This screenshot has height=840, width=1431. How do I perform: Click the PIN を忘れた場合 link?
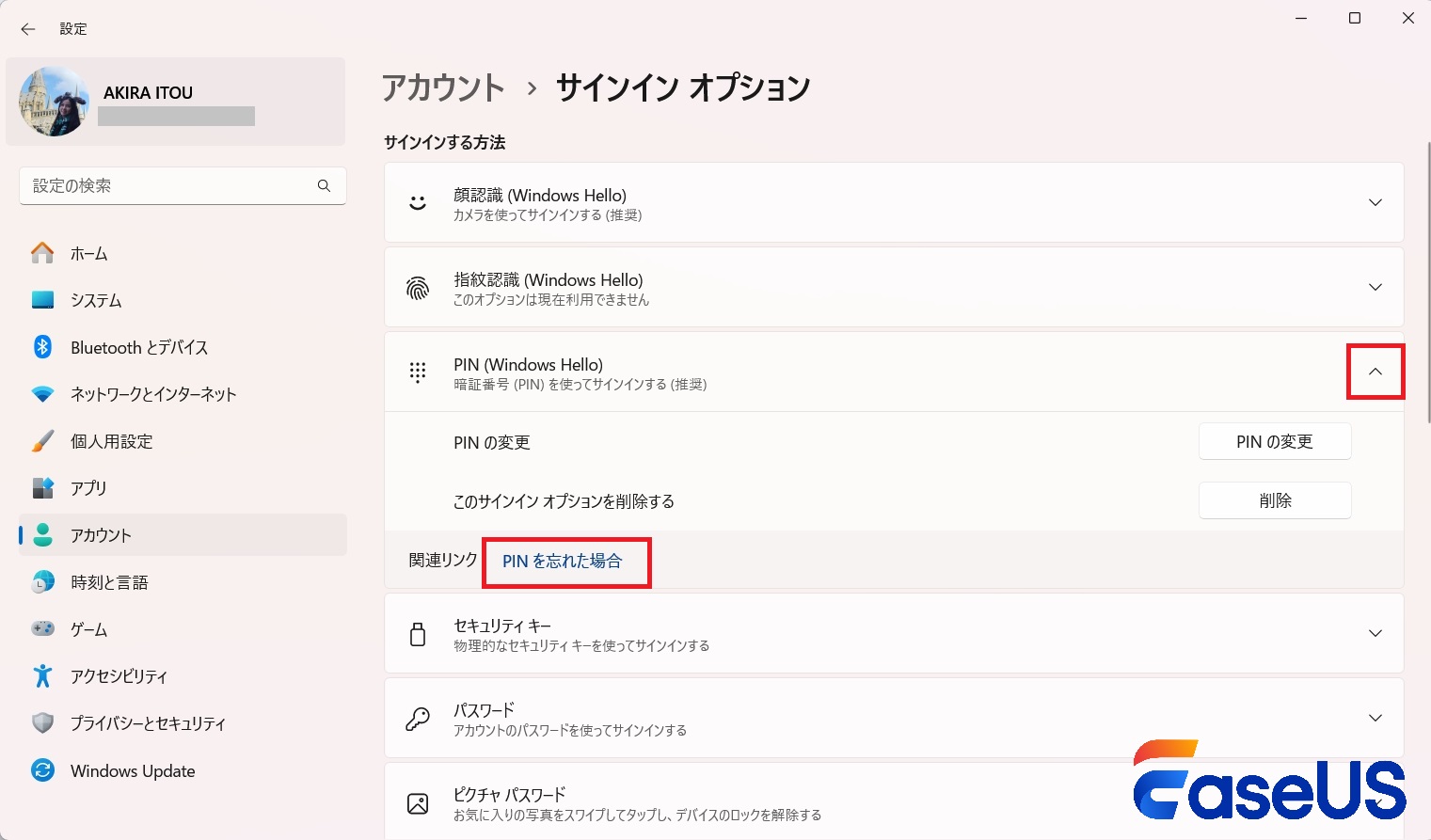pyautogui.click(x=566, y=561)
